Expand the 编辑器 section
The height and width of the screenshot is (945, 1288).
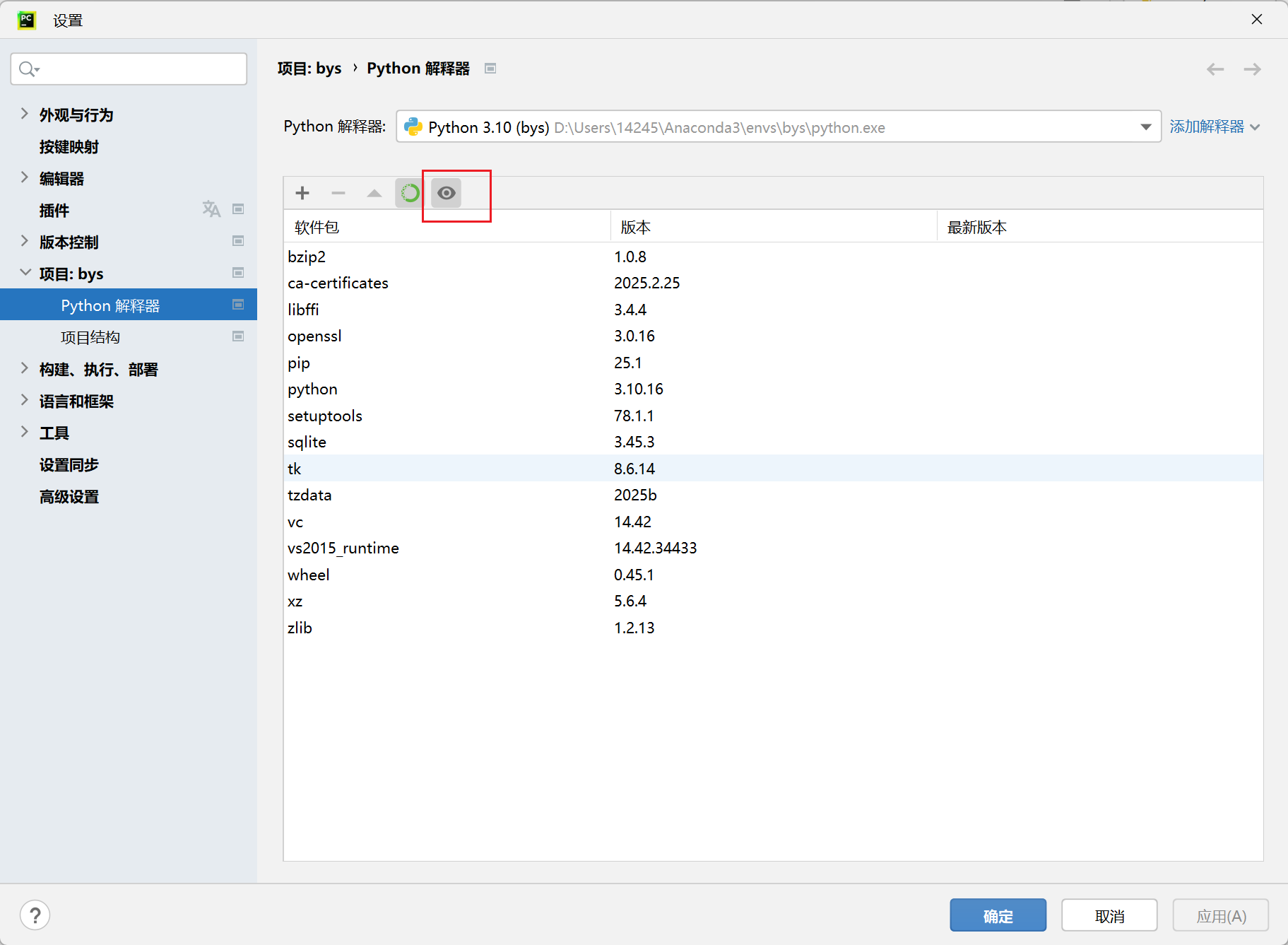25,177
